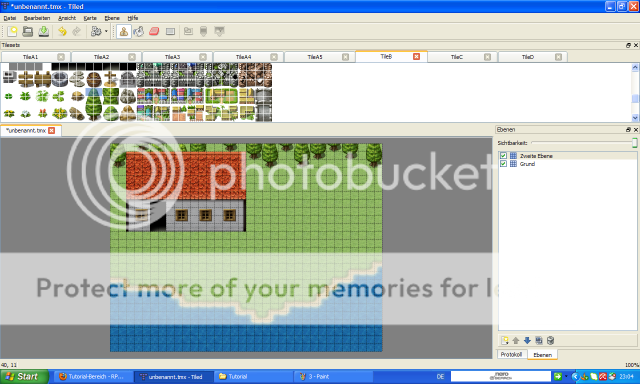Switch to the TileA2 tileset tab
640x384 pixels.
101,57
